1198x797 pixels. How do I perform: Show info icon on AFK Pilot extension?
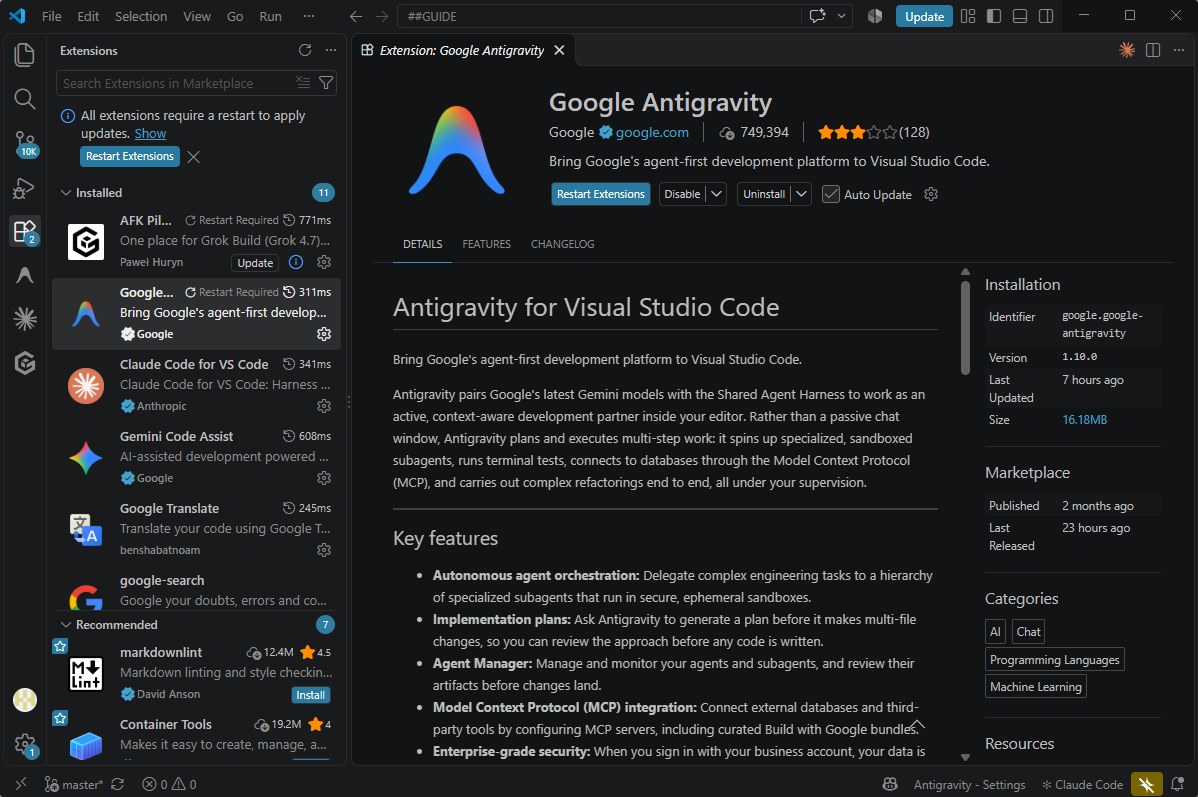tap(296, 262)
